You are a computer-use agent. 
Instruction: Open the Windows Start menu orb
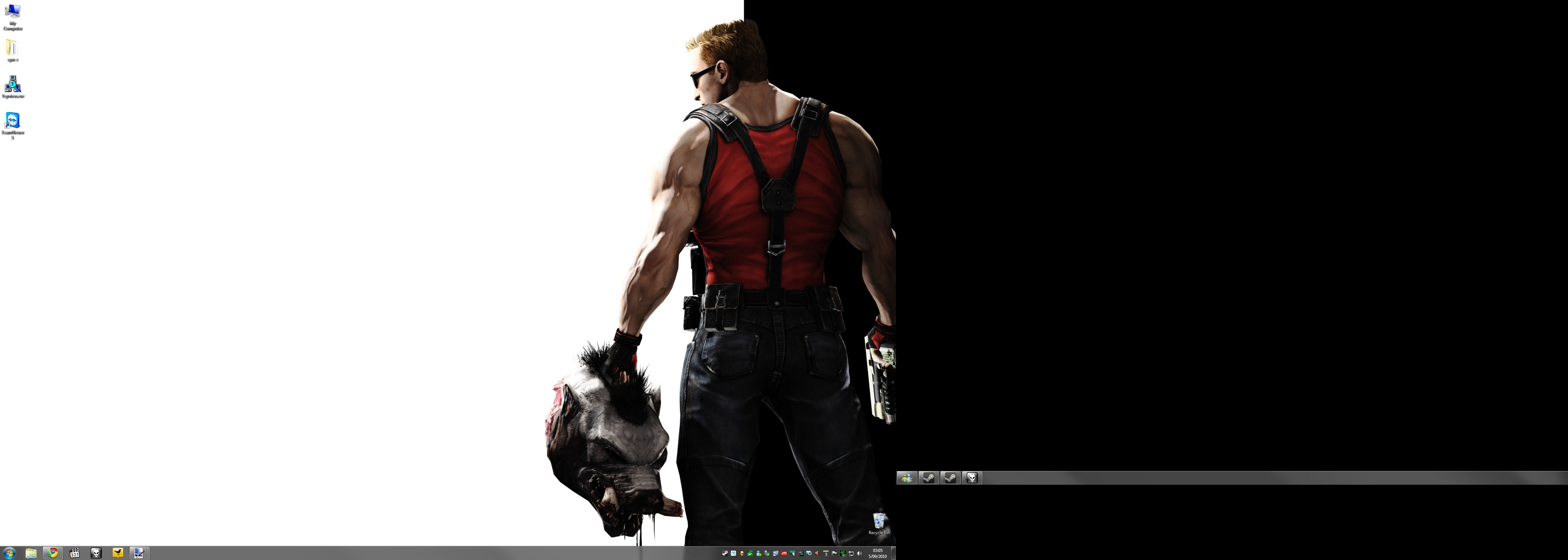[x=9, y=553]
